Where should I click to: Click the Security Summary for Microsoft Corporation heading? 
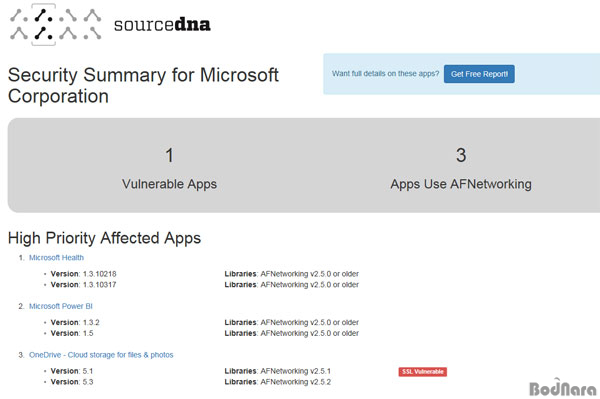(x=143, y=85)
